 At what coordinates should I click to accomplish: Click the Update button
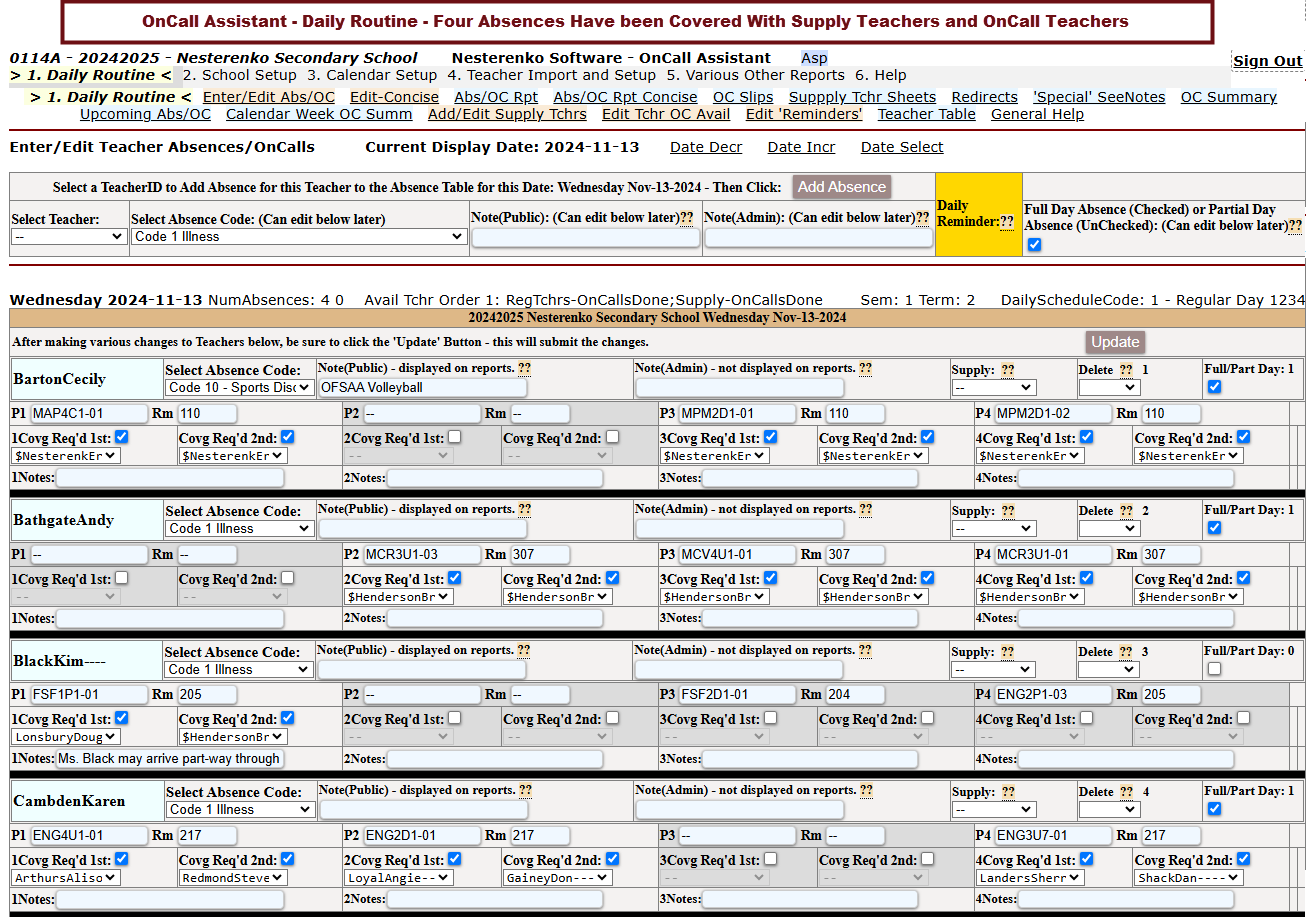1115,342
